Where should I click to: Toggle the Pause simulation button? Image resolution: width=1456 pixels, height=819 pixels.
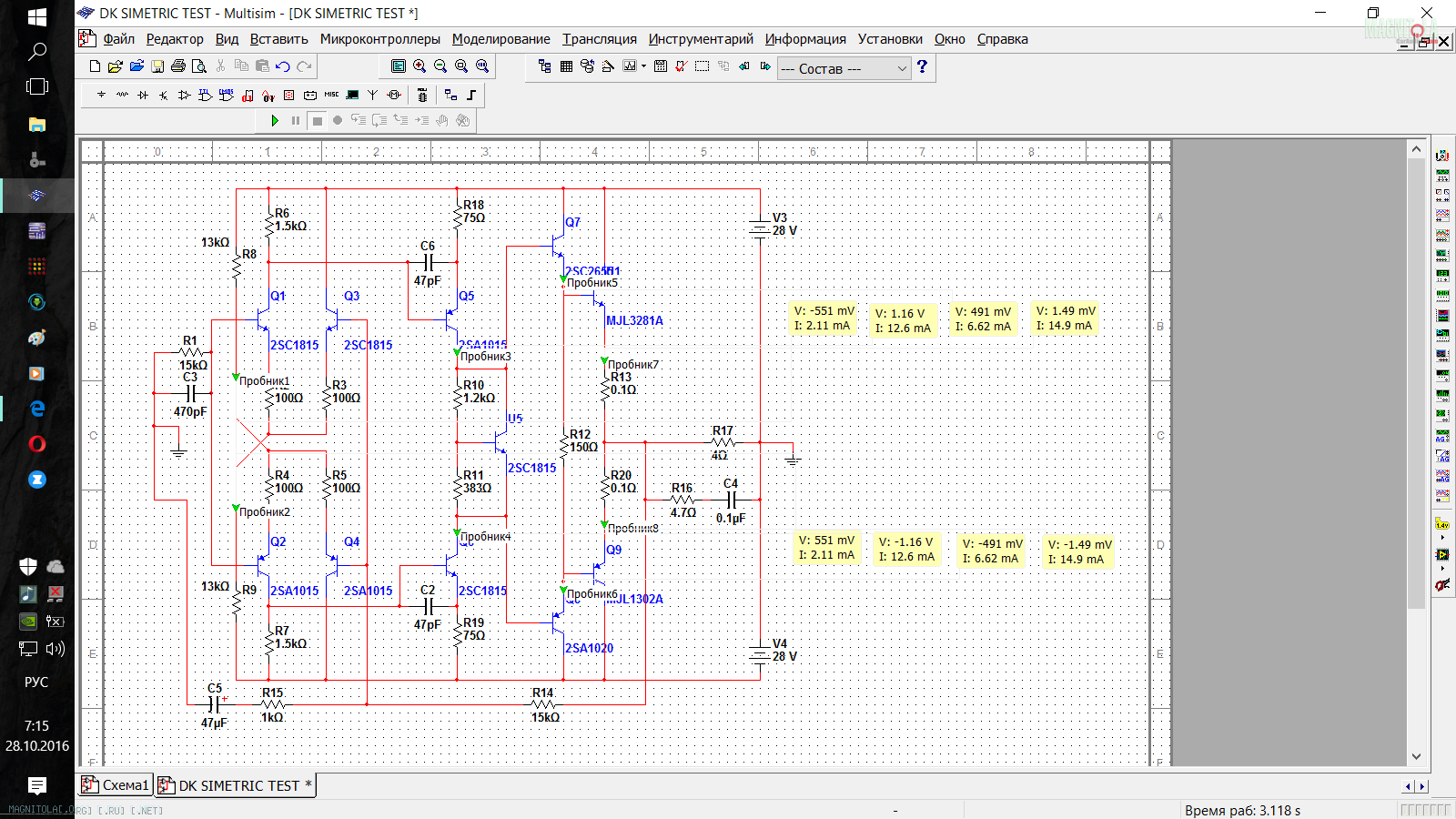coord(296,120)
